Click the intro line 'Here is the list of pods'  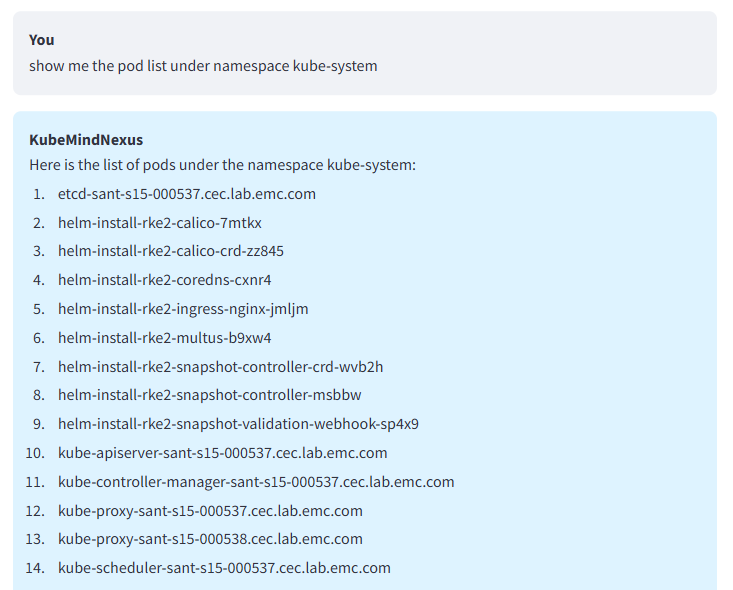point(223,165)
